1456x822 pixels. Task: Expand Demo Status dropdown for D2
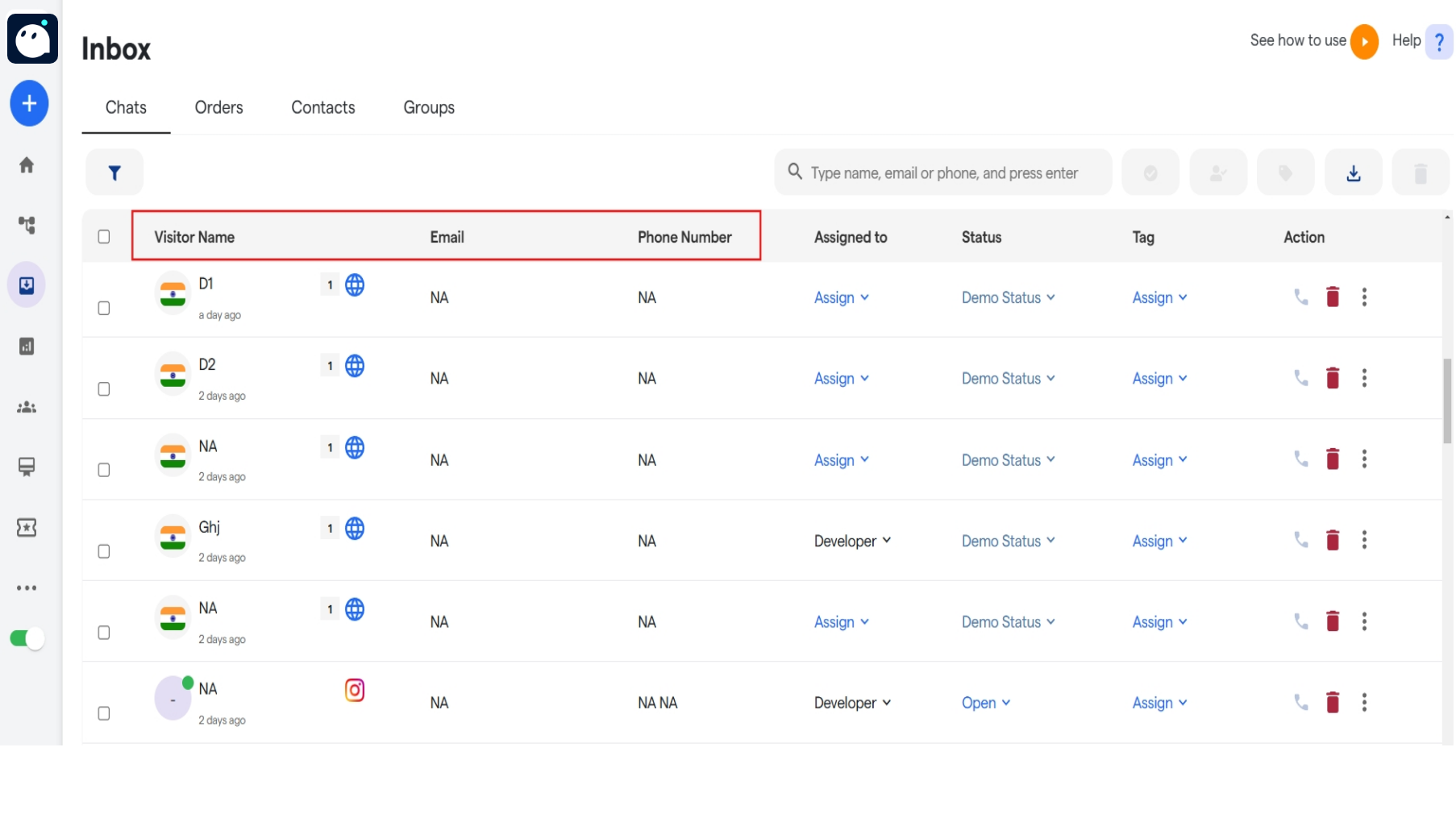[x=1007, y=379]
